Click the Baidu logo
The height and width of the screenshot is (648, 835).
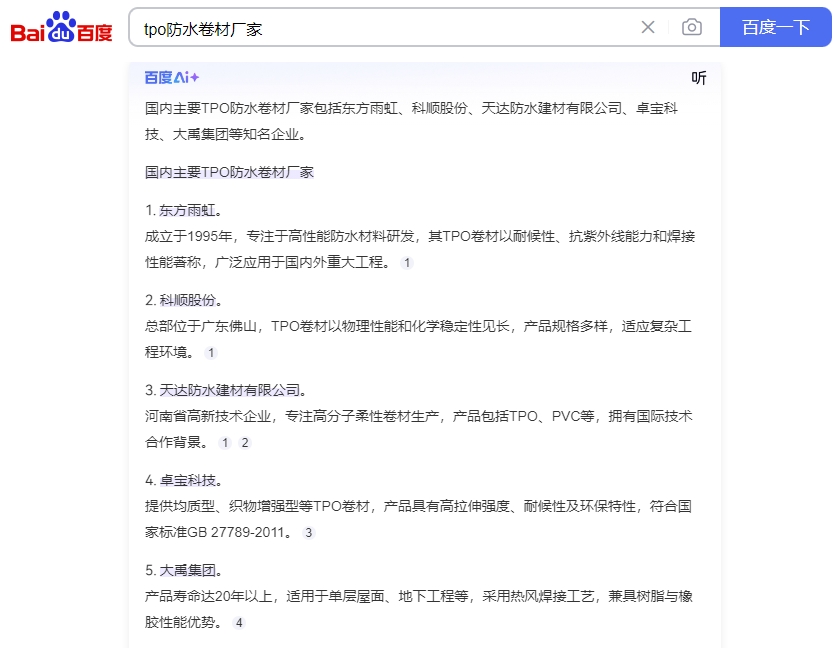click(62, 28)
